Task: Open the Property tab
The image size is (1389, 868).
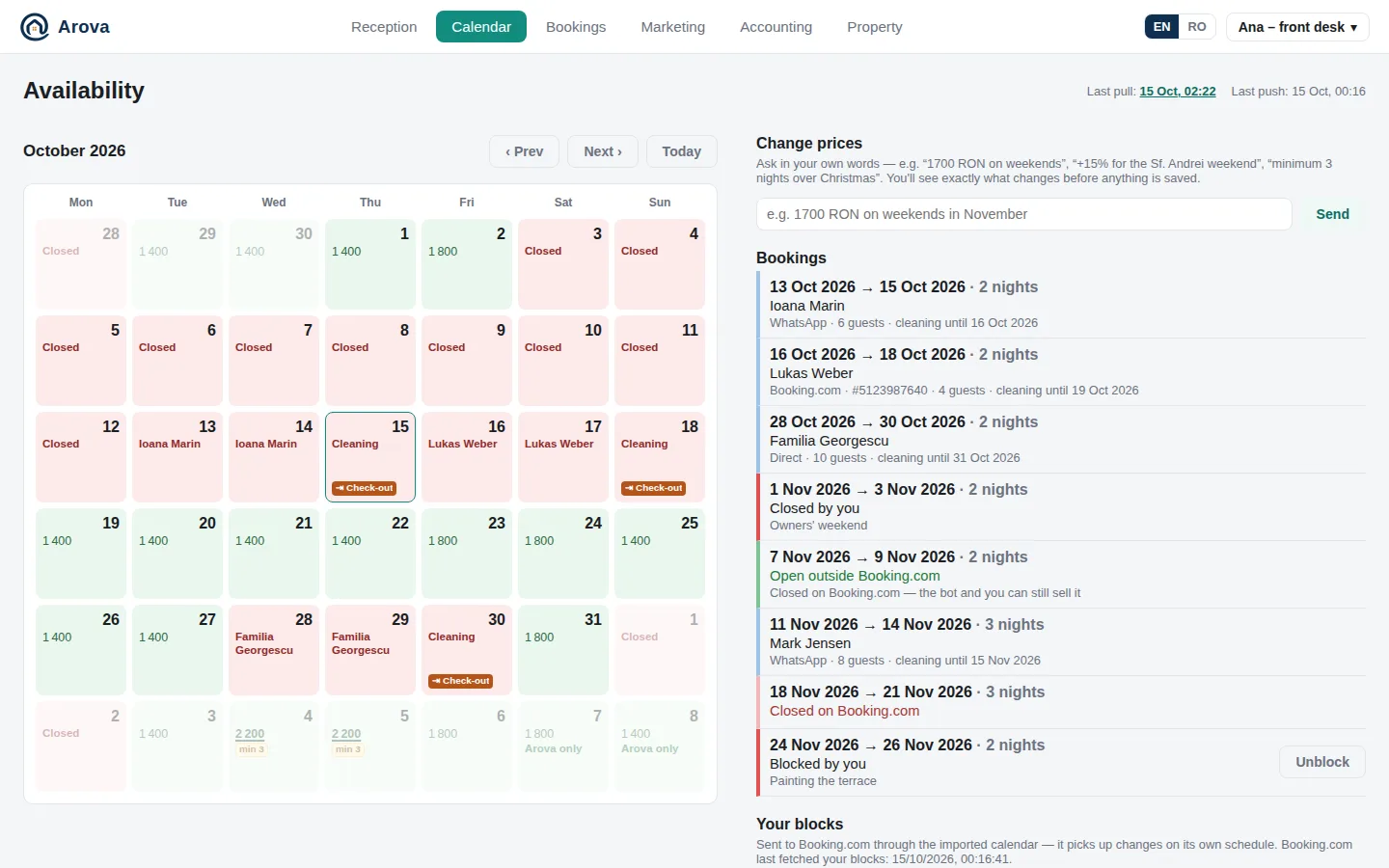Action: click(875, 27)
